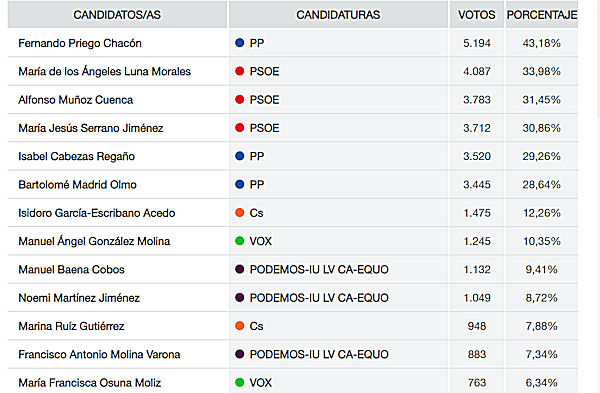Click Francisco Antonio Molina Varona row

[293, 354]
